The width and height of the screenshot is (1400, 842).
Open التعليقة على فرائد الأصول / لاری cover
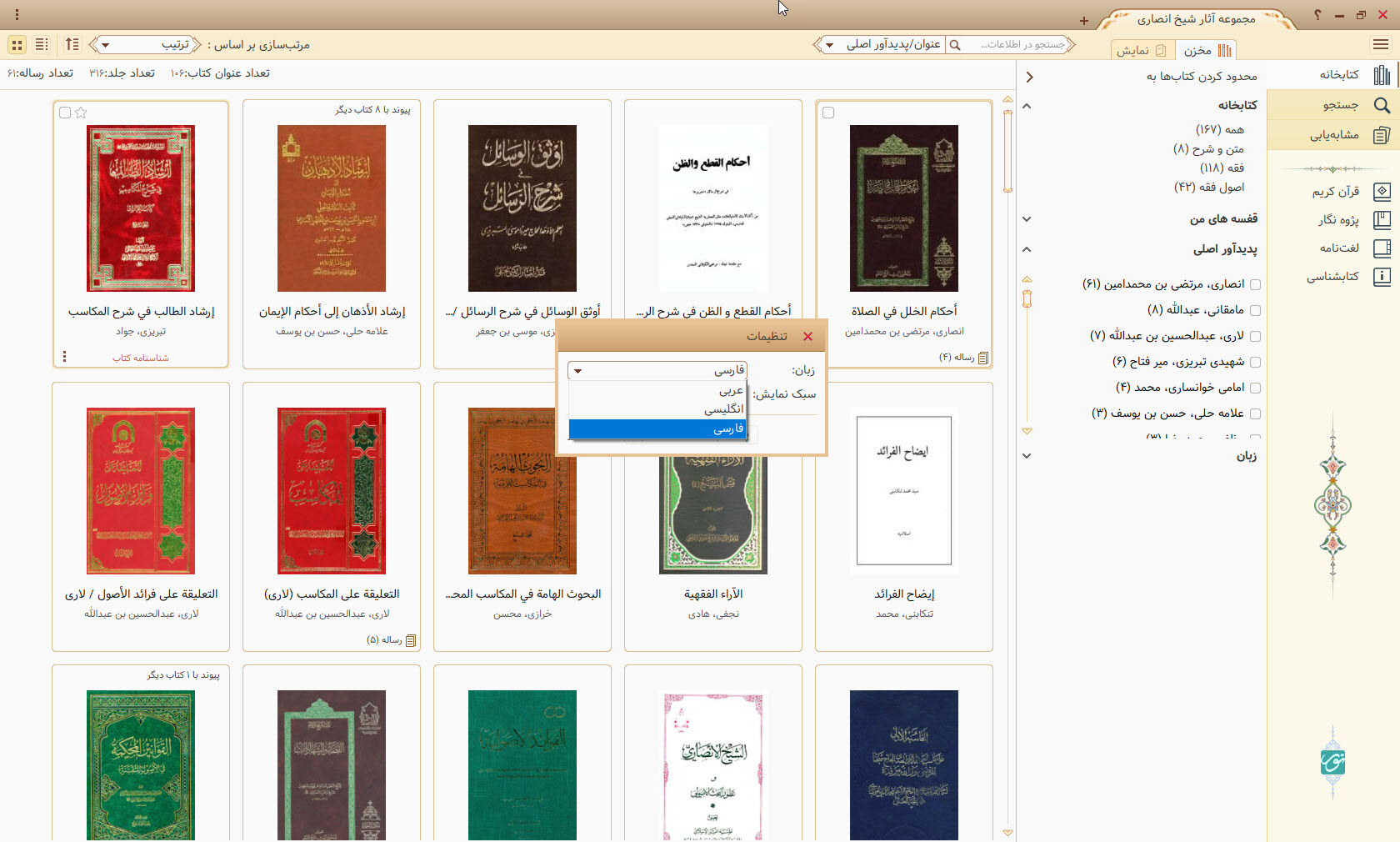141,491
